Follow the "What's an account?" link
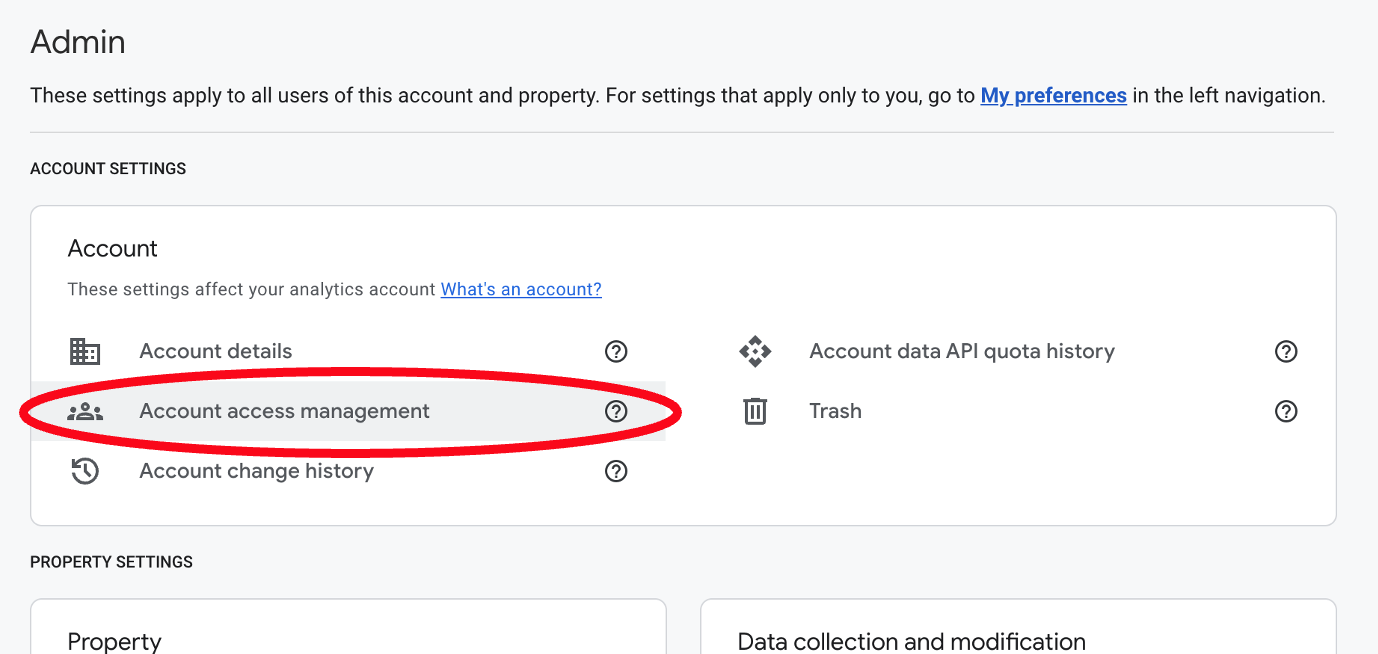 point(521,289)
